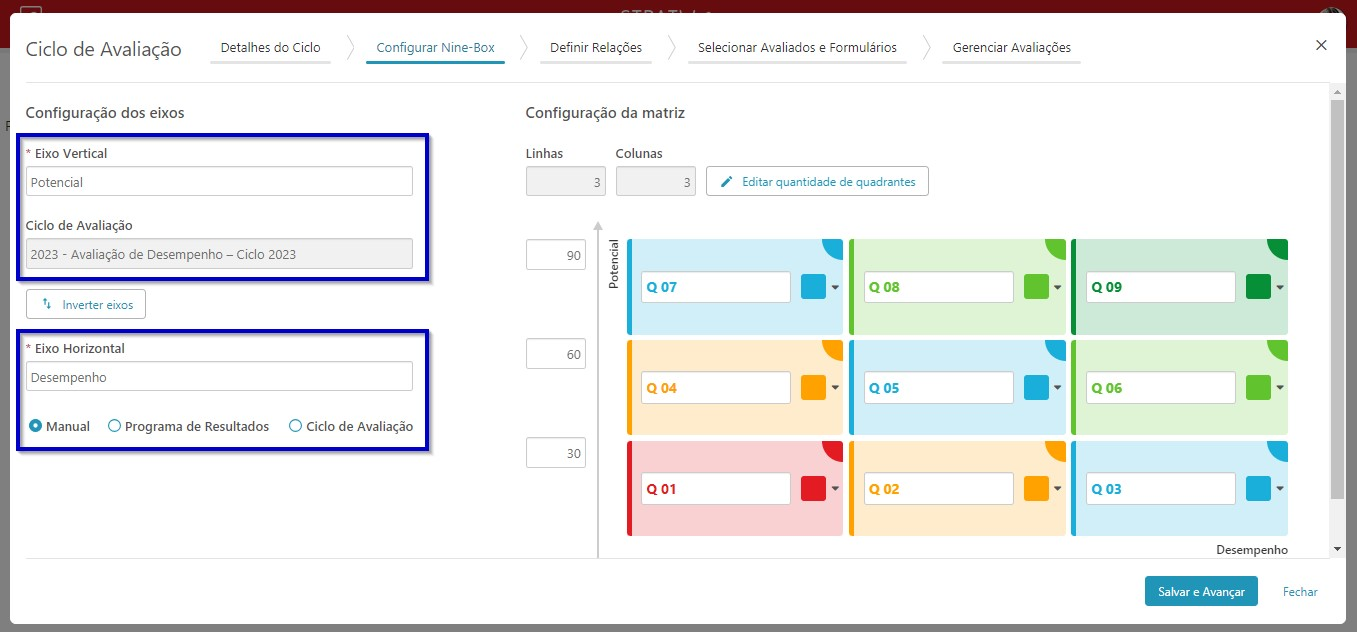Click the threshold field showing 60
The image size is (1357, 632).
tap(556, 354)
